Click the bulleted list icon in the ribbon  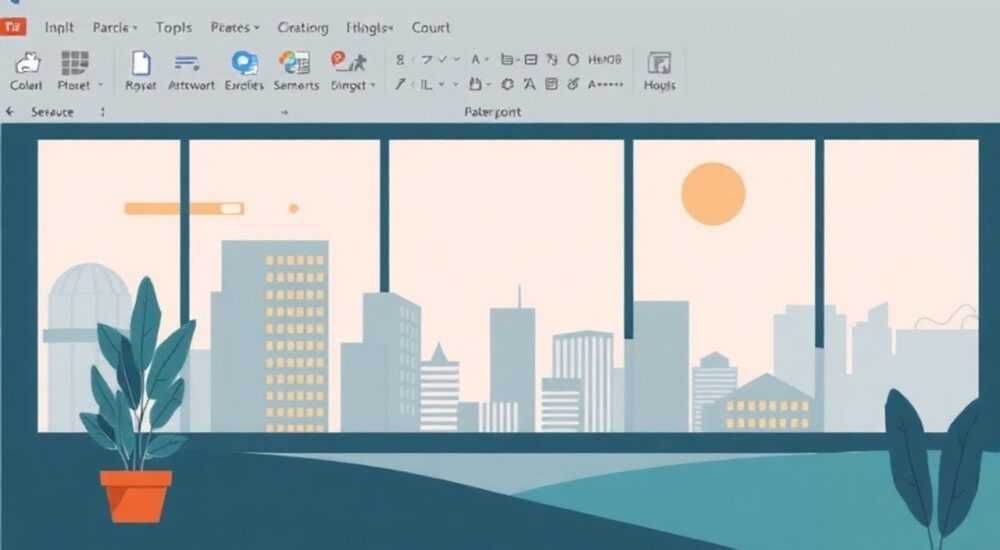[x=507, y=59]
